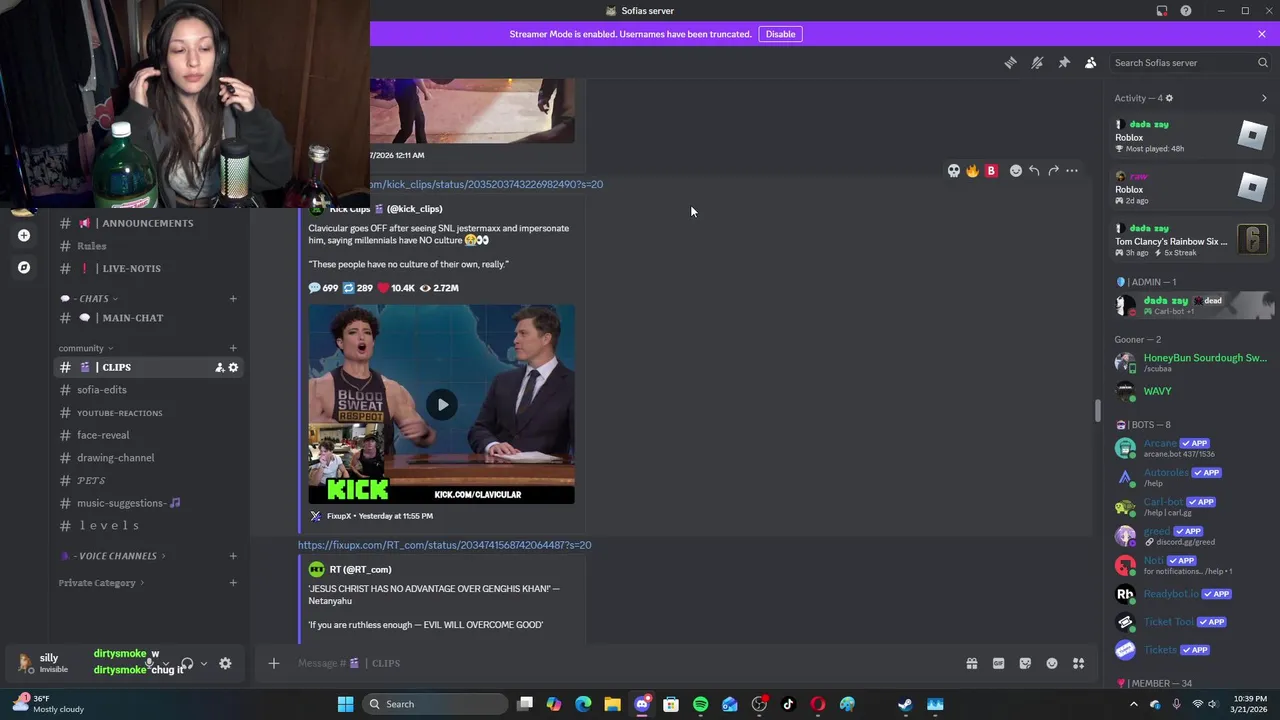Open the face-reveal channel

150,435
